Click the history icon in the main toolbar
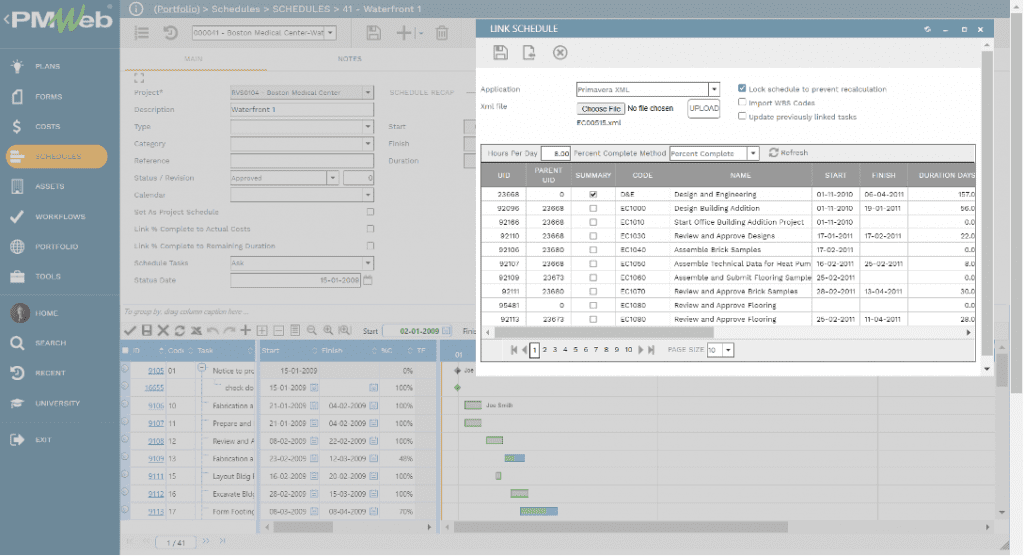Image resolution: width=1024 pixels, height=556 pixels. click(x=170, y=33)
